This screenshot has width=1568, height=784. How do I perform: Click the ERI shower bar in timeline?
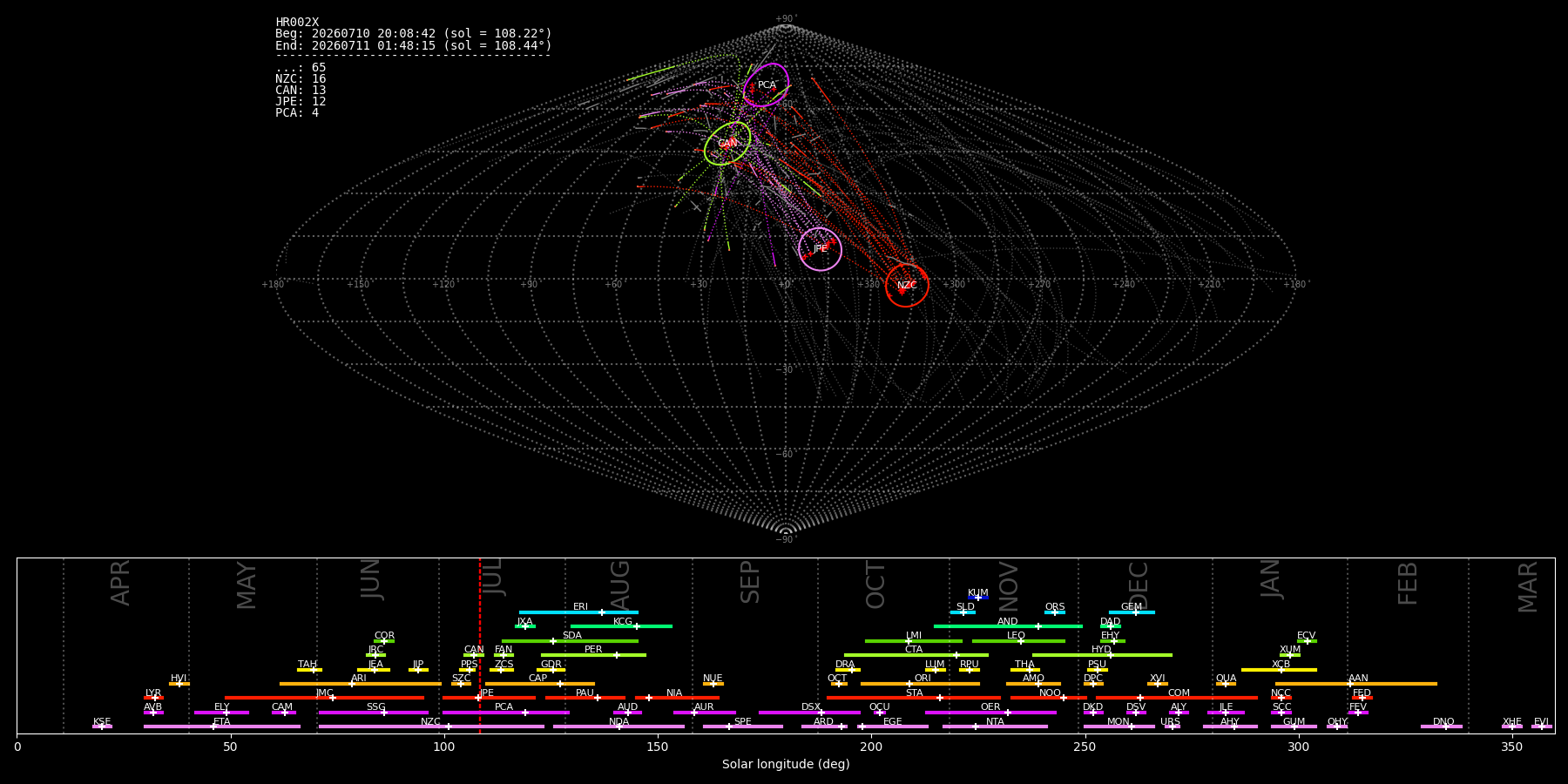tap(578, 612)
